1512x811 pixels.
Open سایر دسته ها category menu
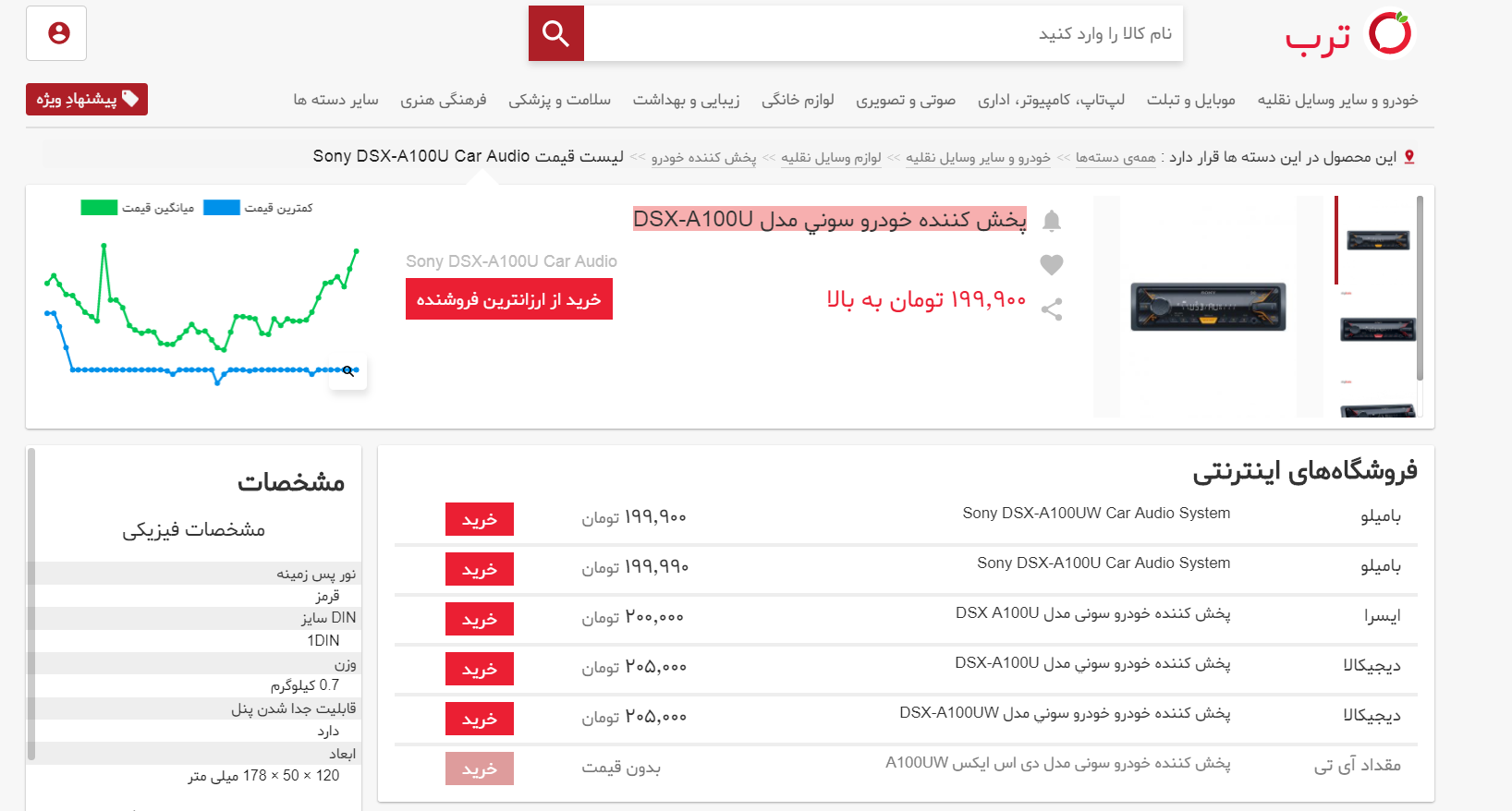335,100
